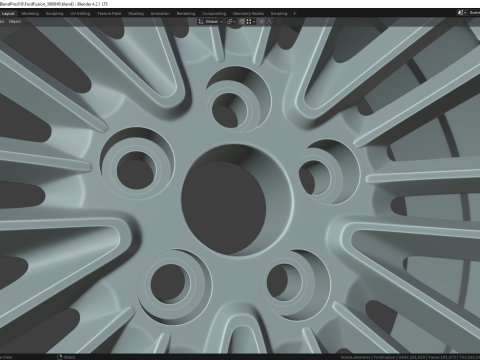The width and height of the screenshot is (480, 360).
Task: Switch to the Sculpting workspace tab
Action: point(54,14)
